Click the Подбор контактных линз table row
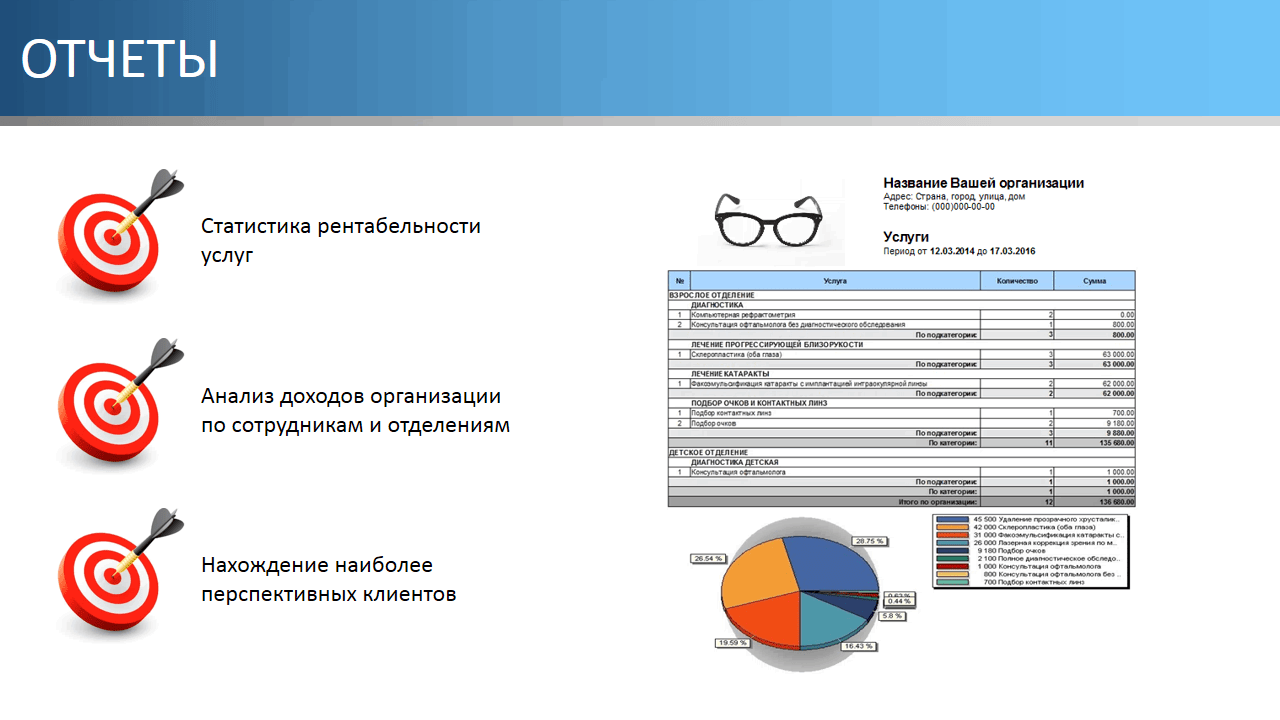 902,413
